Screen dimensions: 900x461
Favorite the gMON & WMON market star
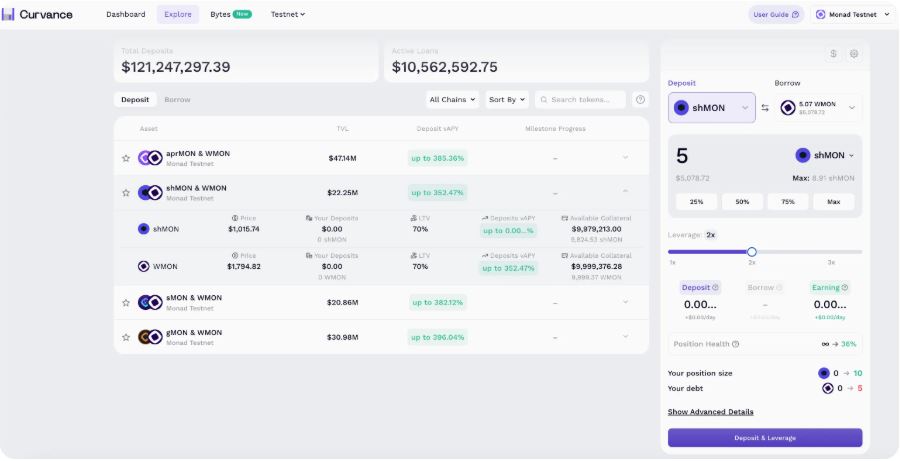pos(126,337)
